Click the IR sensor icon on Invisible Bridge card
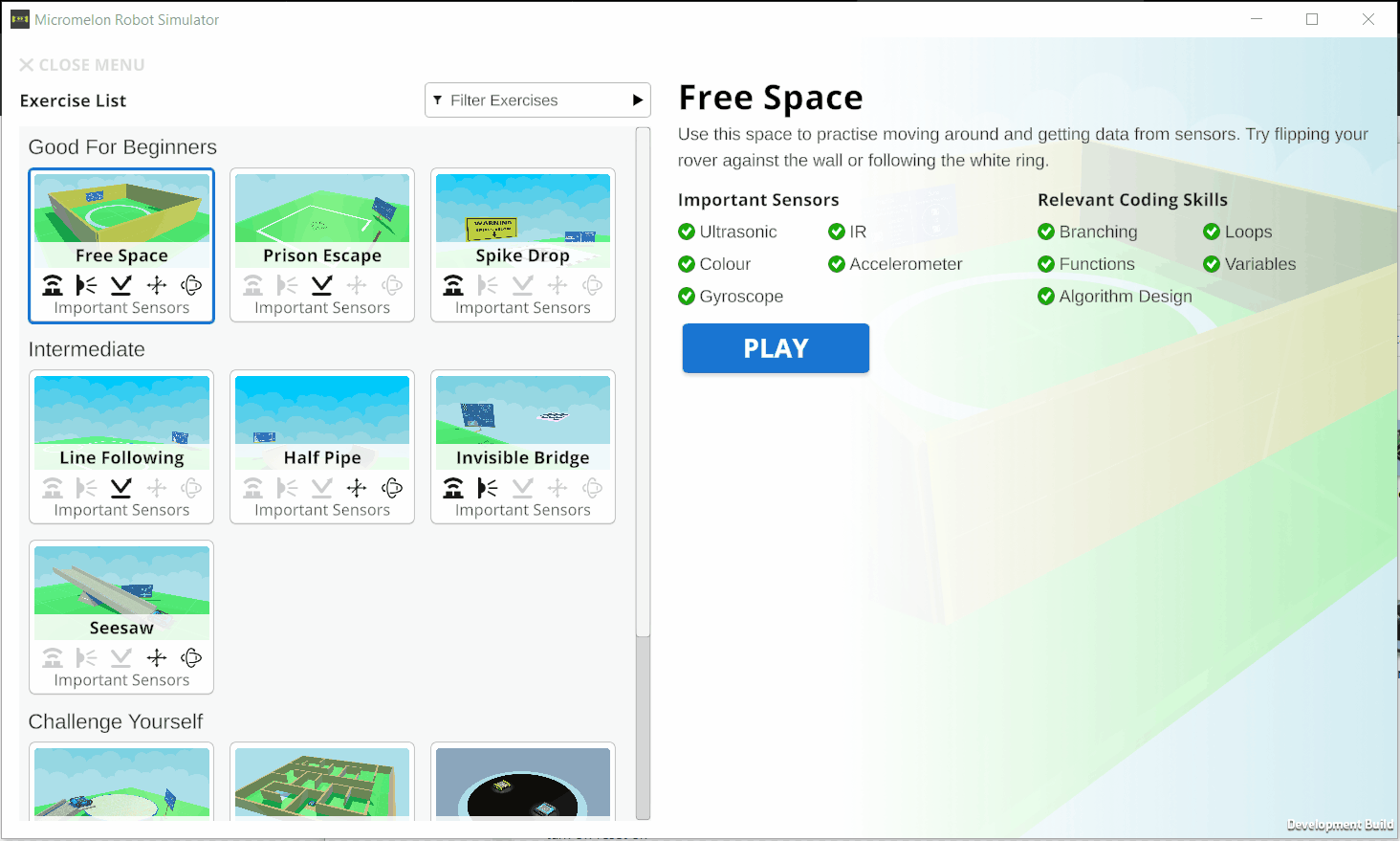Viewport: 1400px width, 841px height. (488, 488)
